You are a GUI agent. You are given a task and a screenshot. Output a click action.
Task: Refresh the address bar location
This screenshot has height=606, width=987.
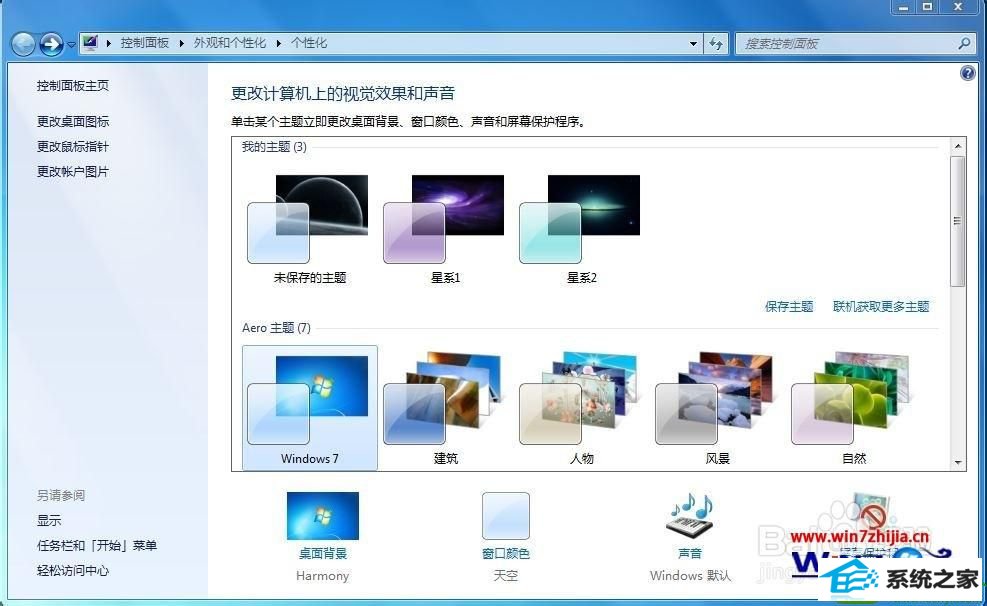click(716, 43)
